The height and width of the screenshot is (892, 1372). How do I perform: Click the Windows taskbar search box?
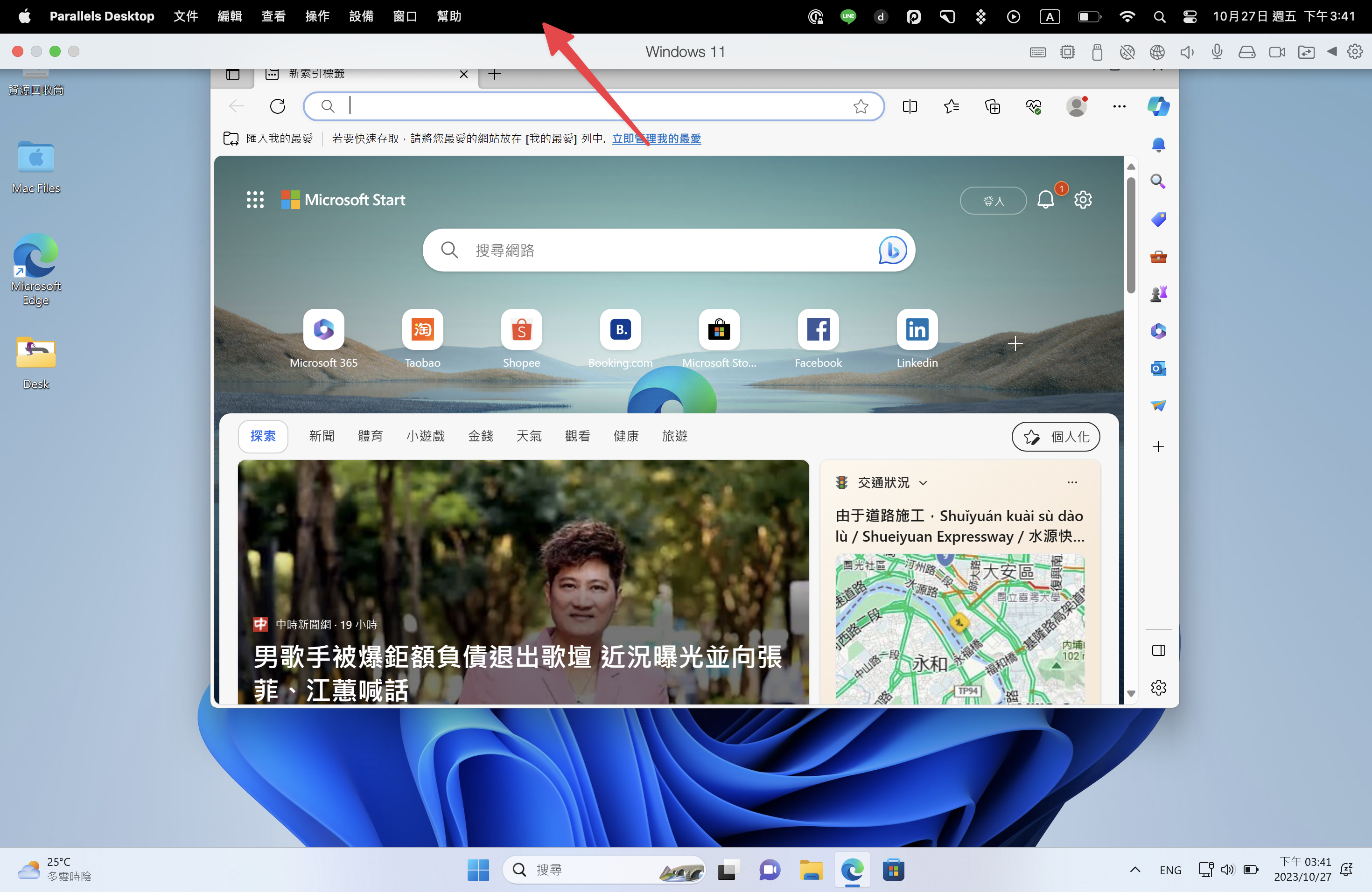pyautogui.click(x=603, y=870)
